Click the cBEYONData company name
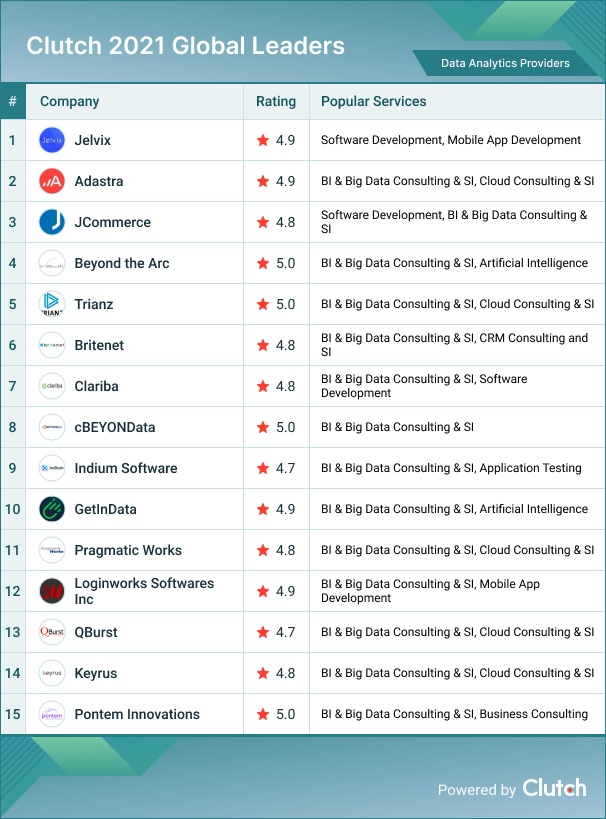The height and width of the screenshot is (819, 606). tap(114, 427)
